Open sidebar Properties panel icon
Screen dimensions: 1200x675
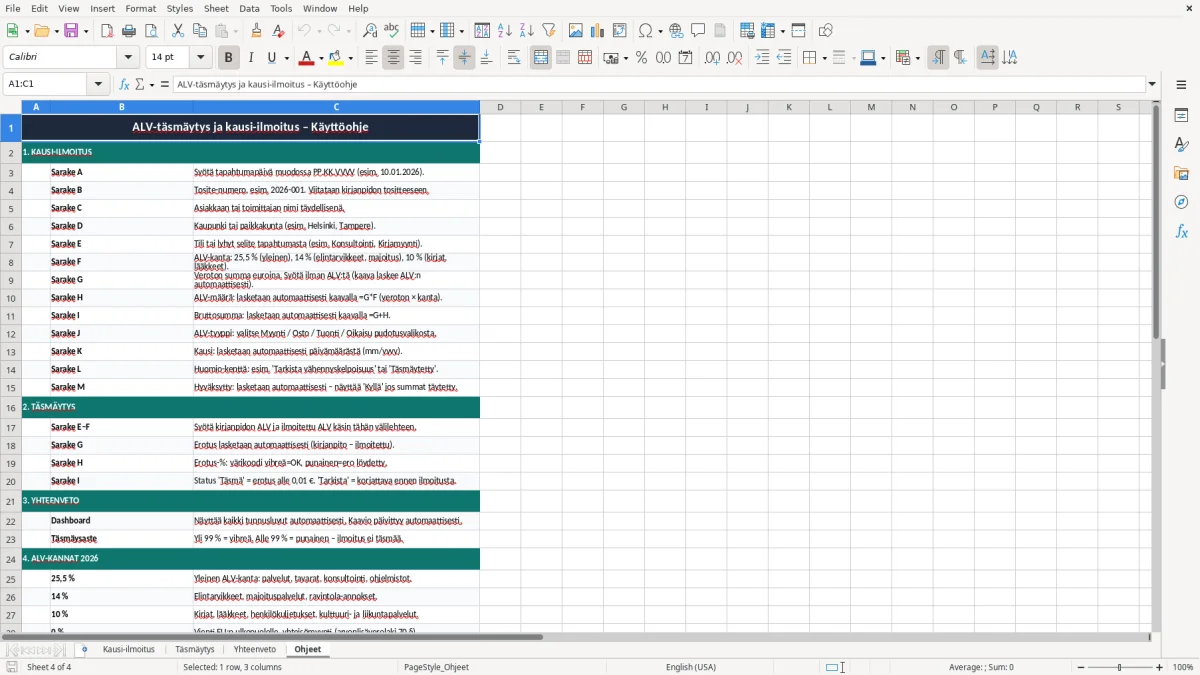point(1181,116)
